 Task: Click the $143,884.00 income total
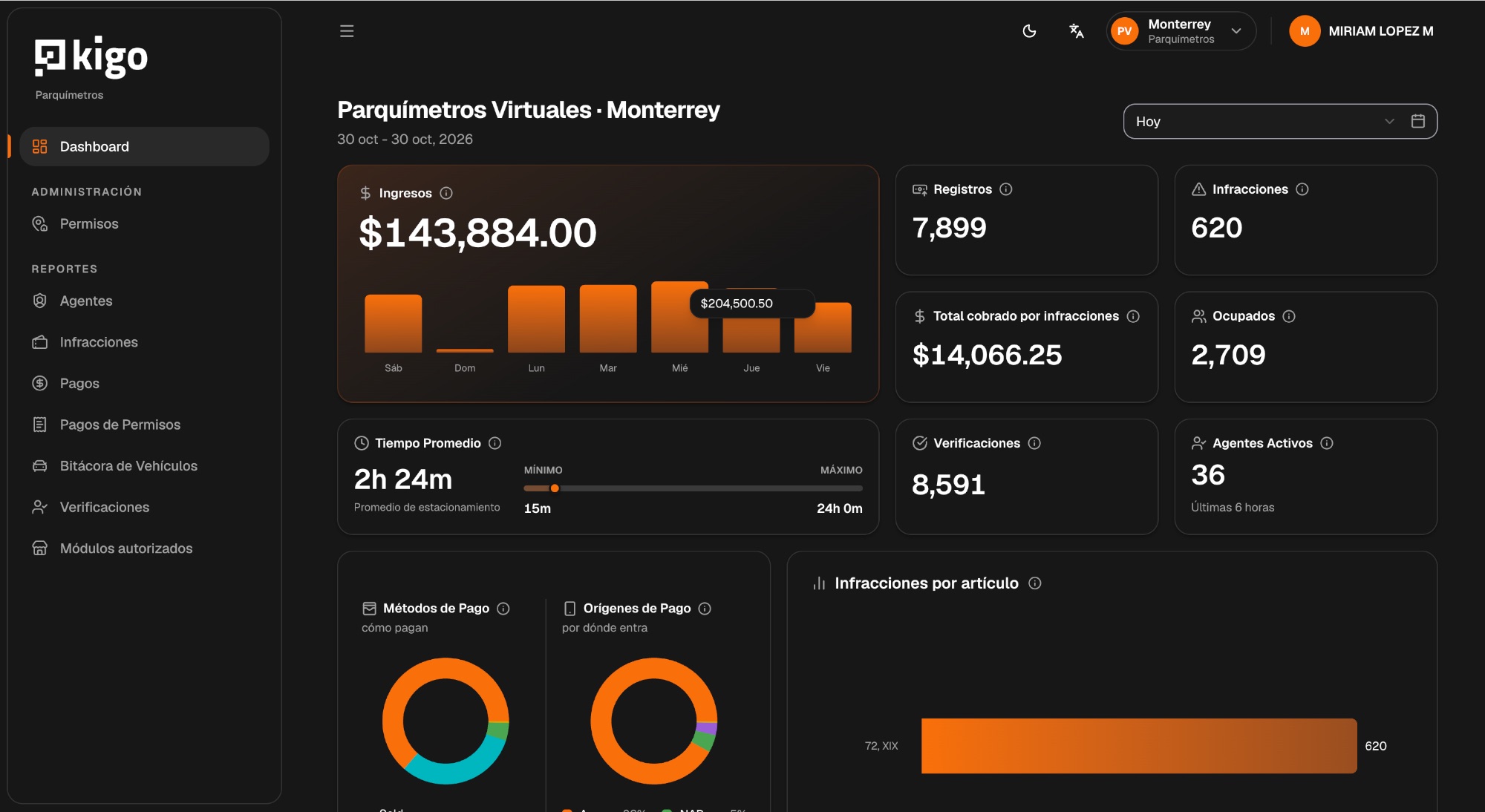pyautogui.click(x=477, y=233)
